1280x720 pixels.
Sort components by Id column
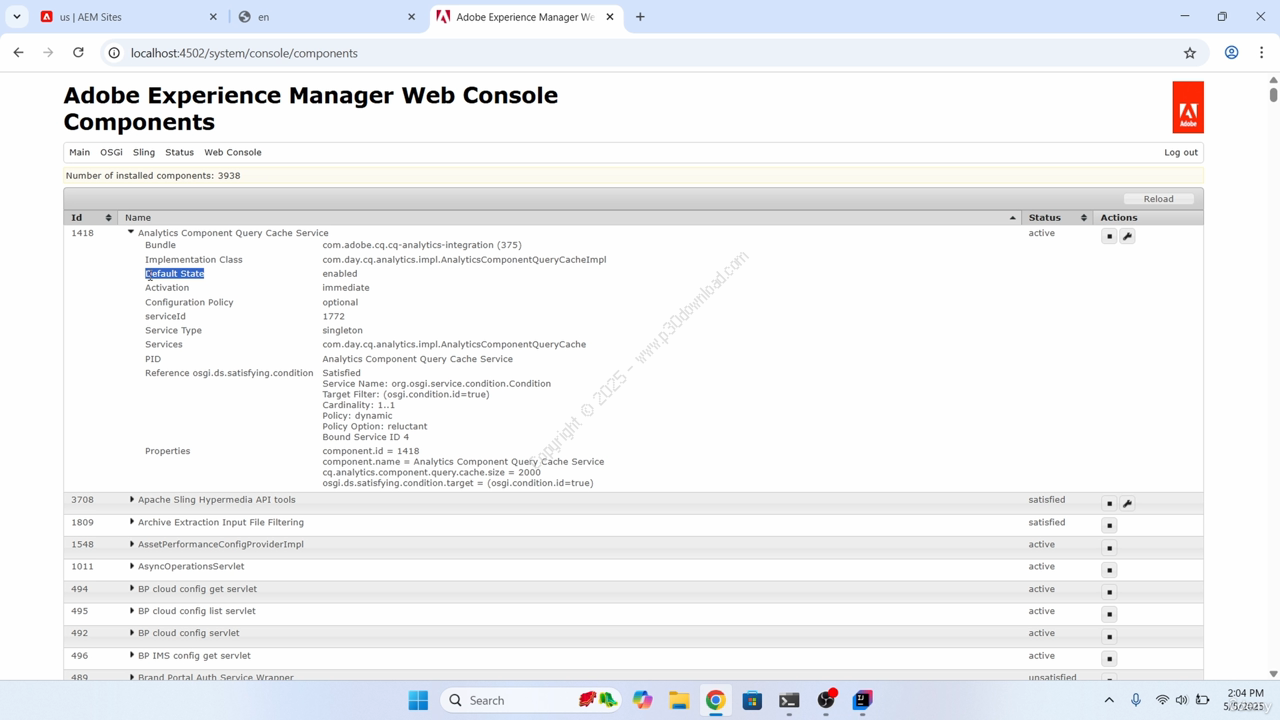coord(90,217)
